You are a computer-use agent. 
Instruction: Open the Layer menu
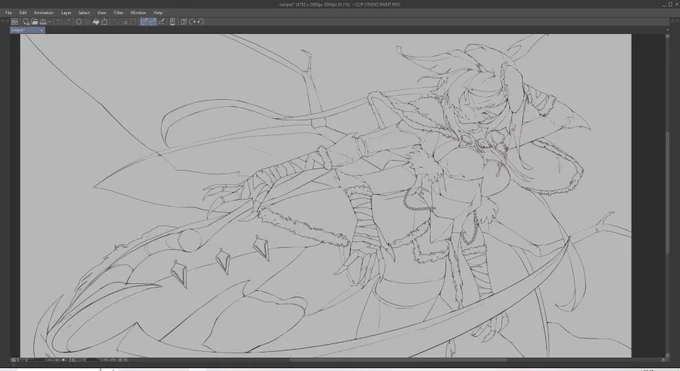66,13
